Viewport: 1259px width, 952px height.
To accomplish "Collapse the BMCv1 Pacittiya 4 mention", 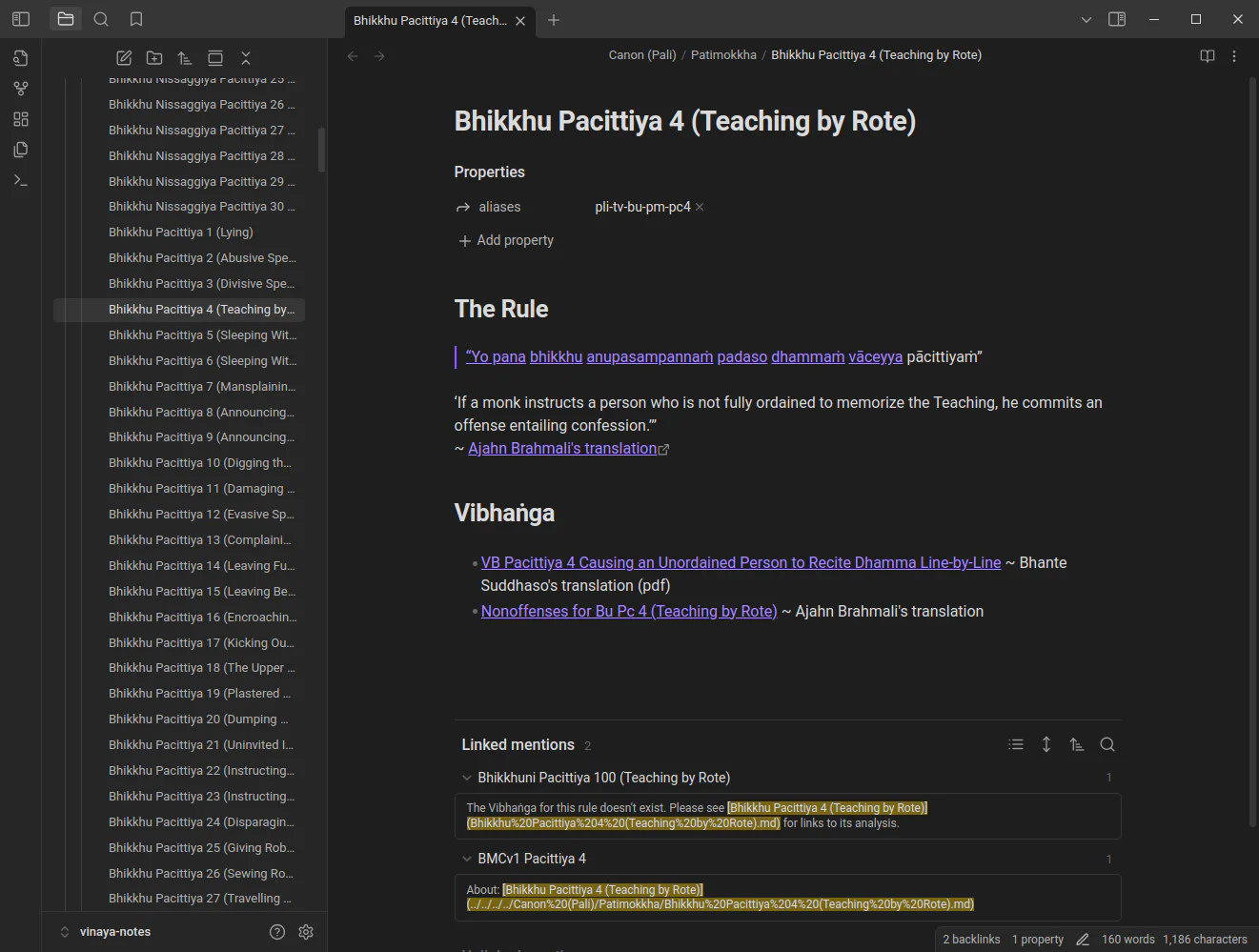I will 467,859.
